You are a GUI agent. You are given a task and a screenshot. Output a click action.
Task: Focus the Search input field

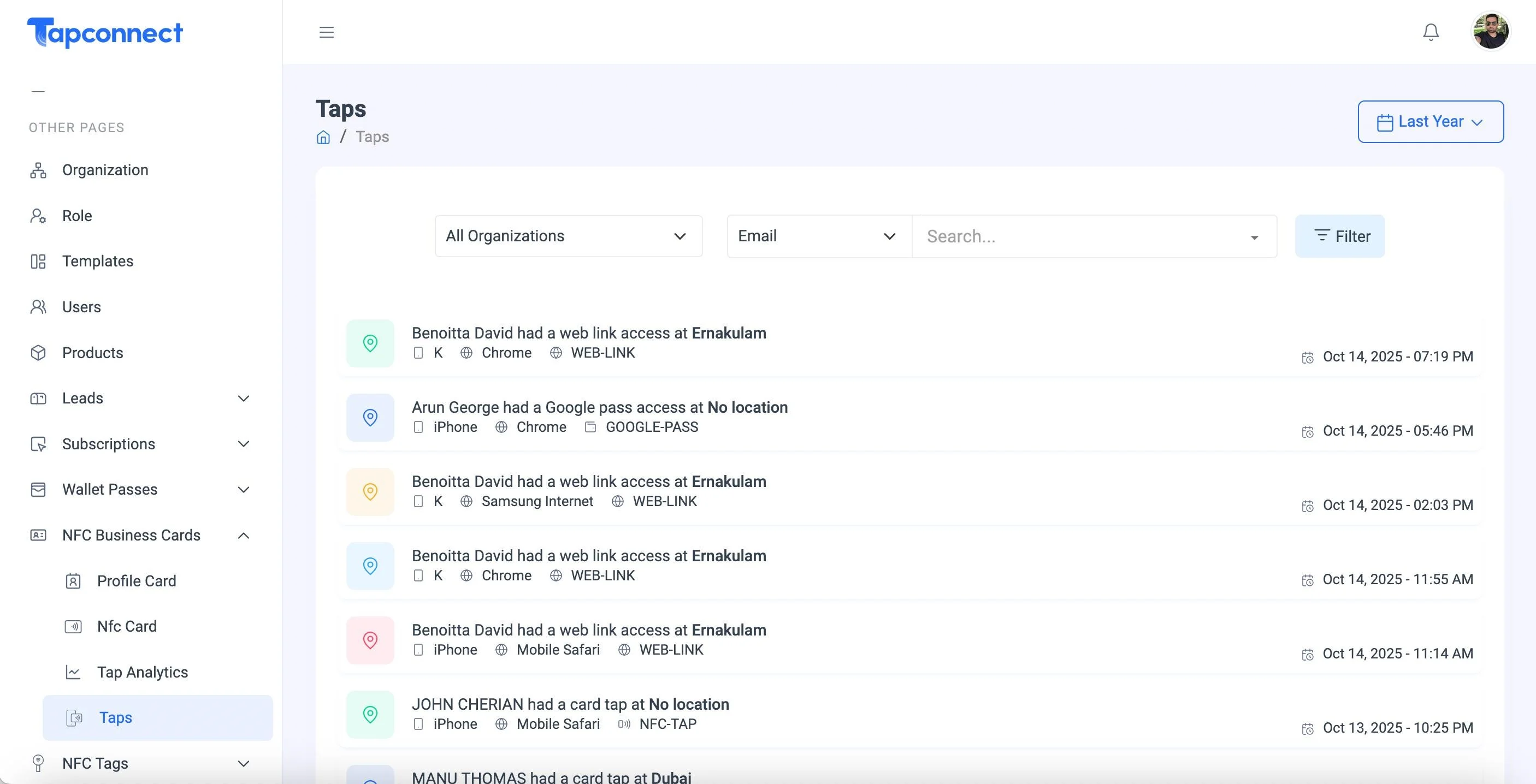click(x=1085, y=236)
